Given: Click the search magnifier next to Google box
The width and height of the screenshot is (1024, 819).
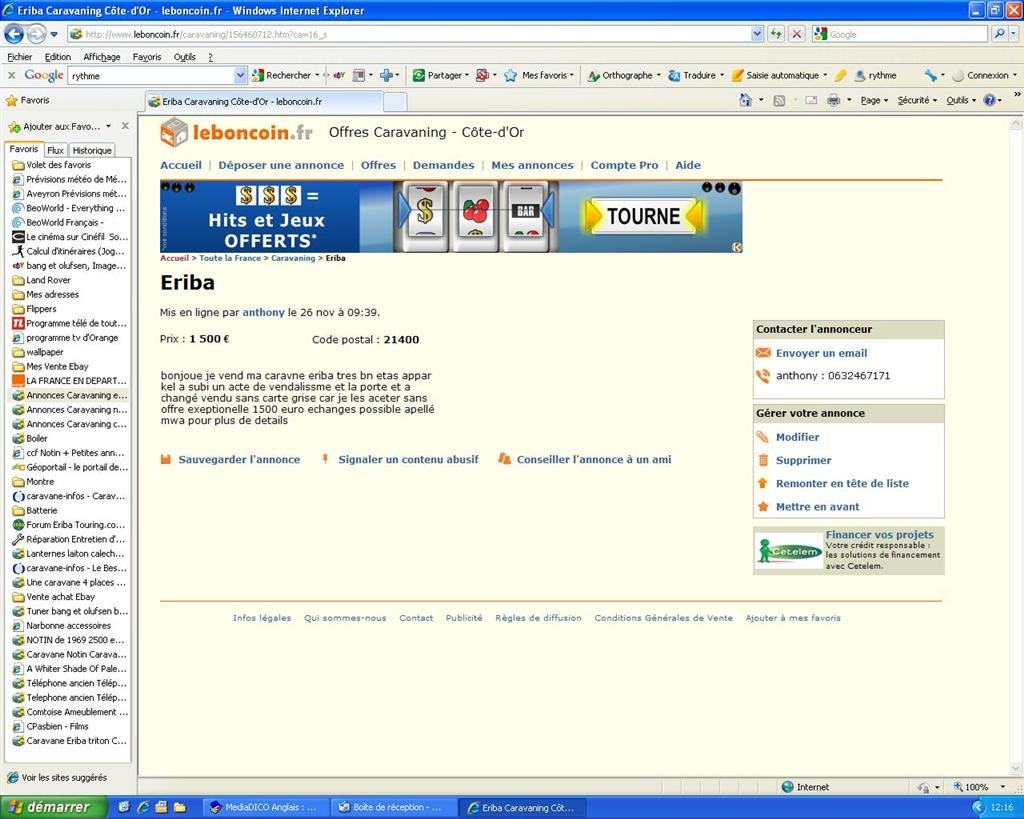Looking at the screenshot, I should click(x=999, y=34).
